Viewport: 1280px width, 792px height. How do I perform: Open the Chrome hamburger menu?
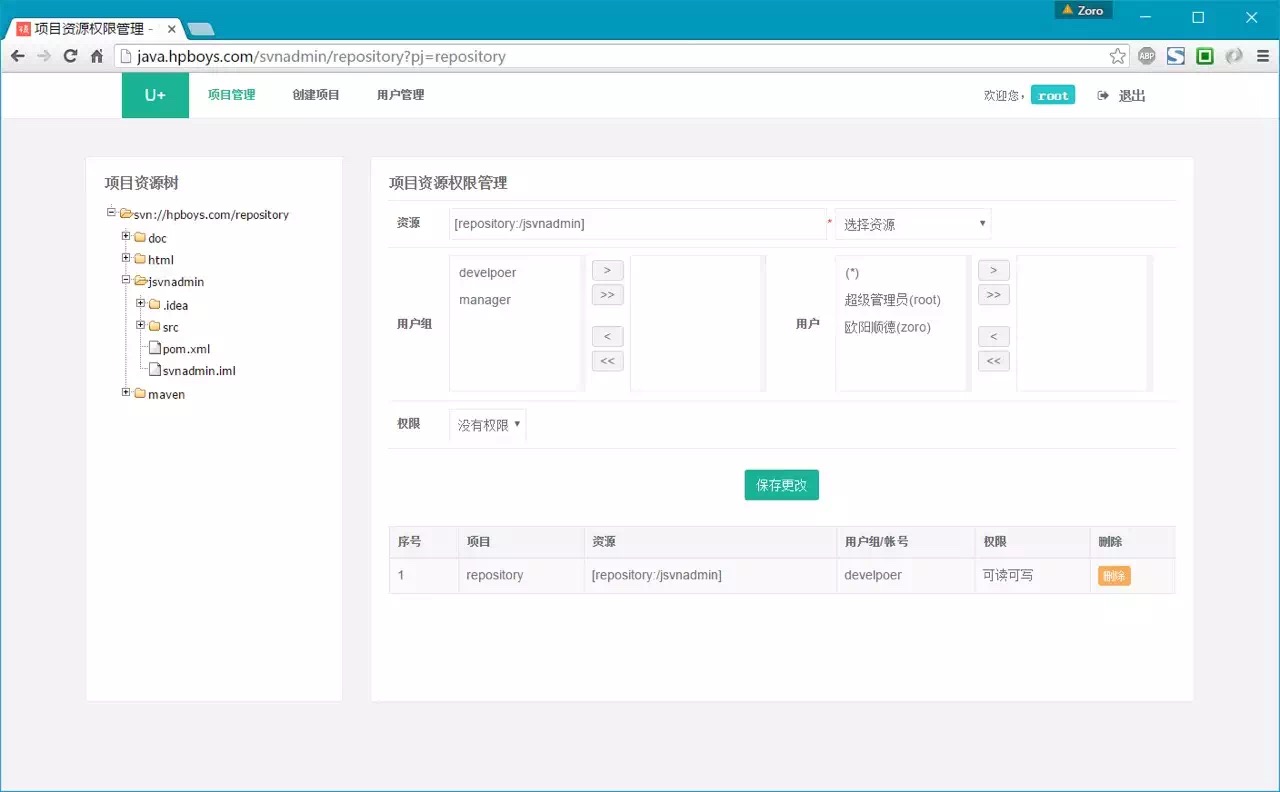[1263, 56]
